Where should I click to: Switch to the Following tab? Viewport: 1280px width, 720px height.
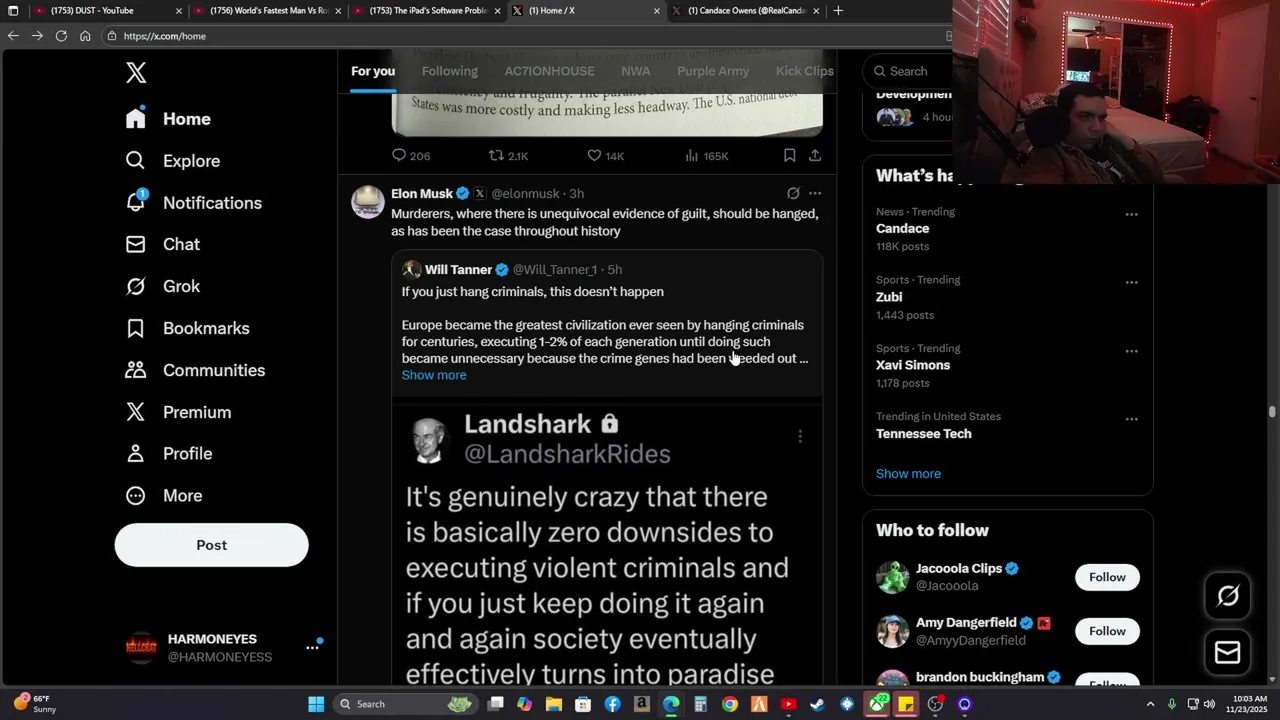tap(449, 71)
